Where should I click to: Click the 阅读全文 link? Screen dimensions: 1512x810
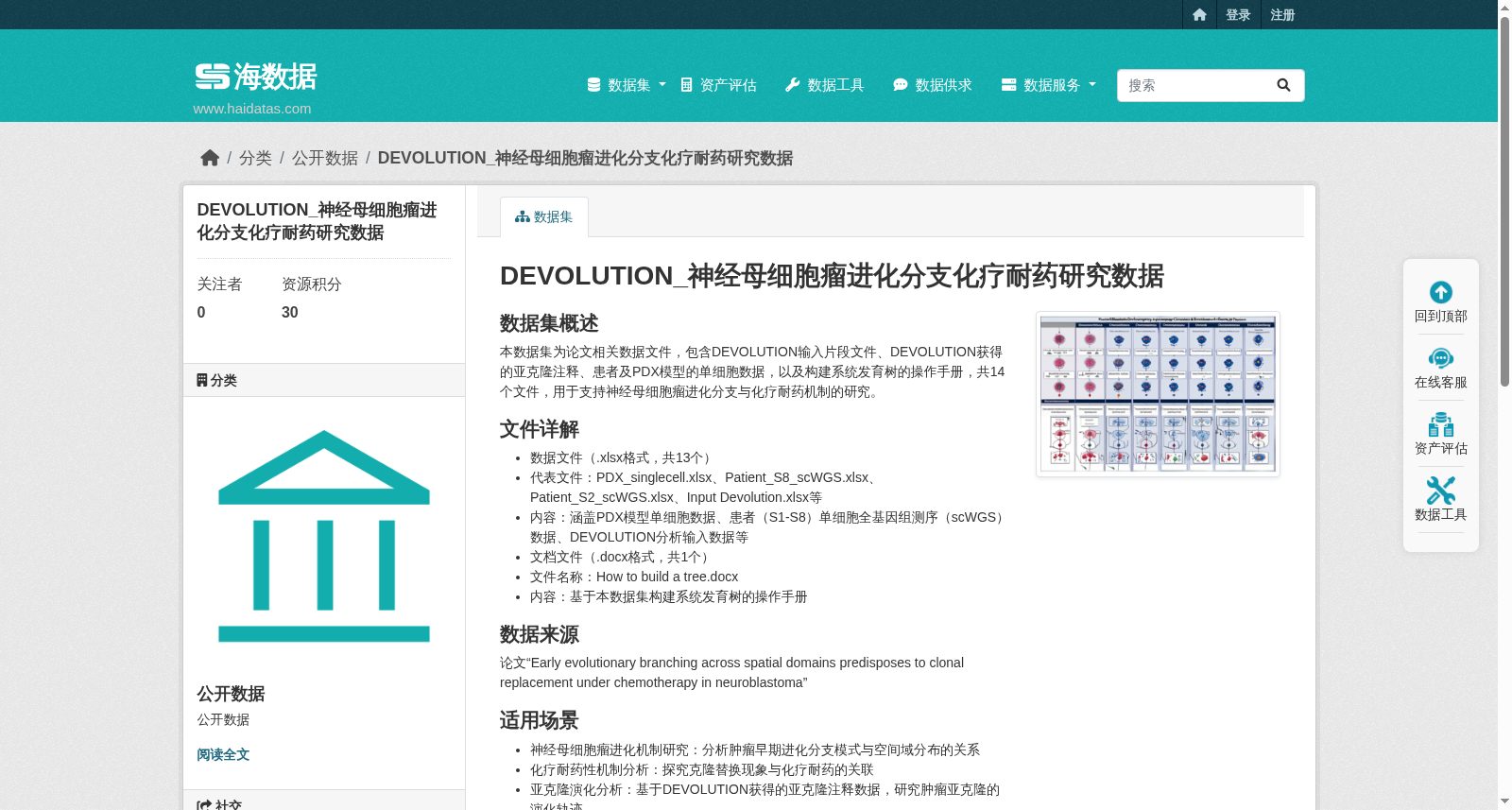pyautogui.click(x=223, y=754)
